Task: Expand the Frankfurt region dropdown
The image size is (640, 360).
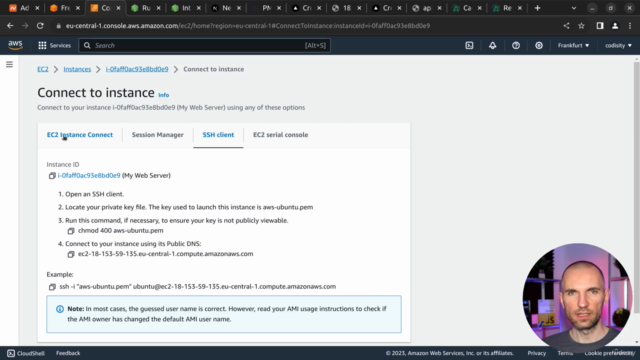Action: click(x=573, y=45)
